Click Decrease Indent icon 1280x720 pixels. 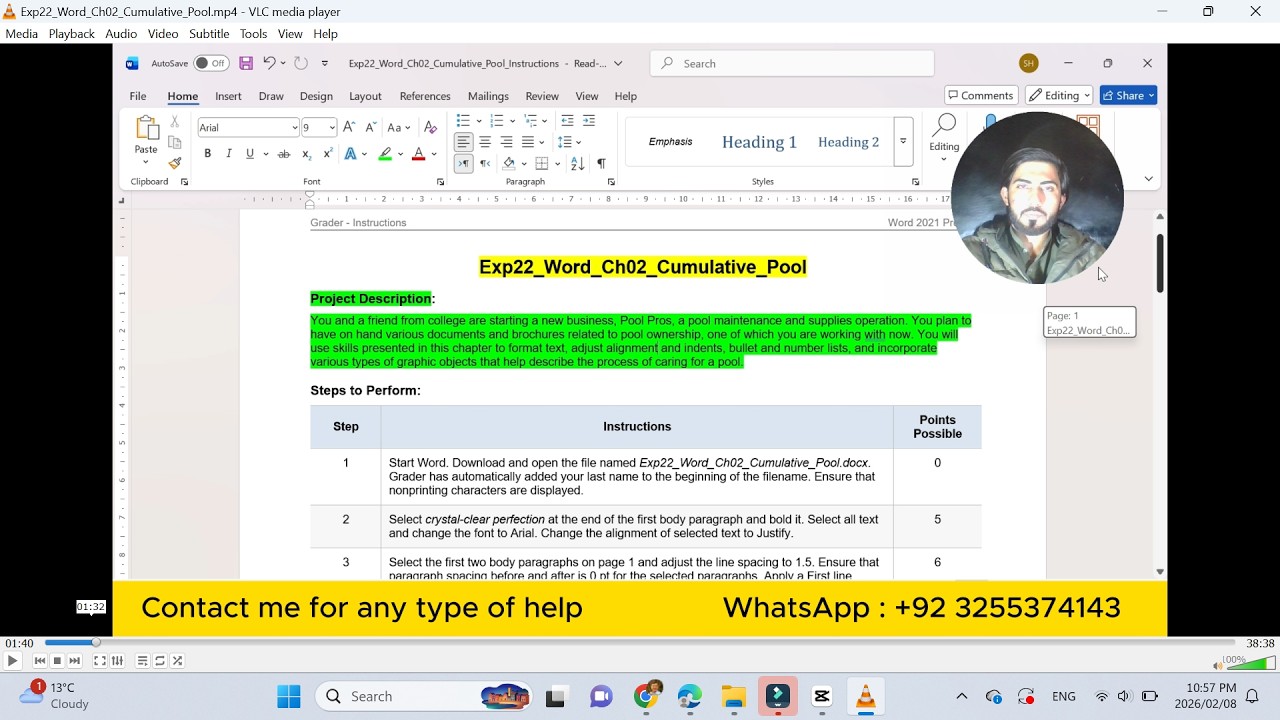(567, 121)
